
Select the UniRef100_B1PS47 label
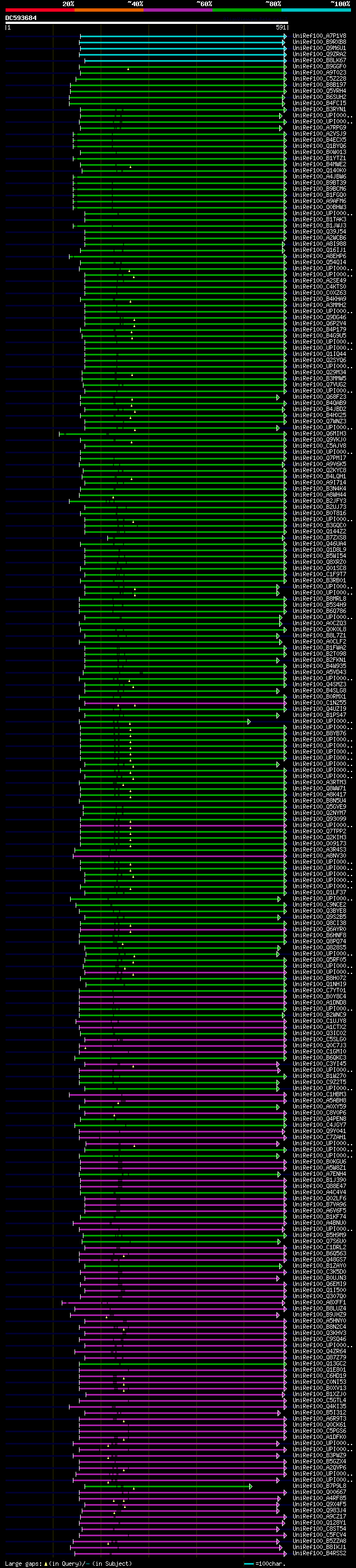tap(319, 715)
